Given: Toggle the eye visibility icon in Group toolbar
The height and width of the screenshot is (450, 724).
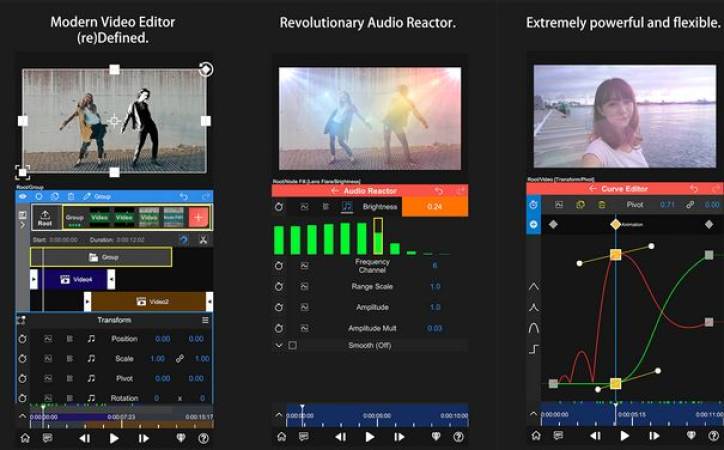Looking at the screenshot, I should click(x=23, y=196).
